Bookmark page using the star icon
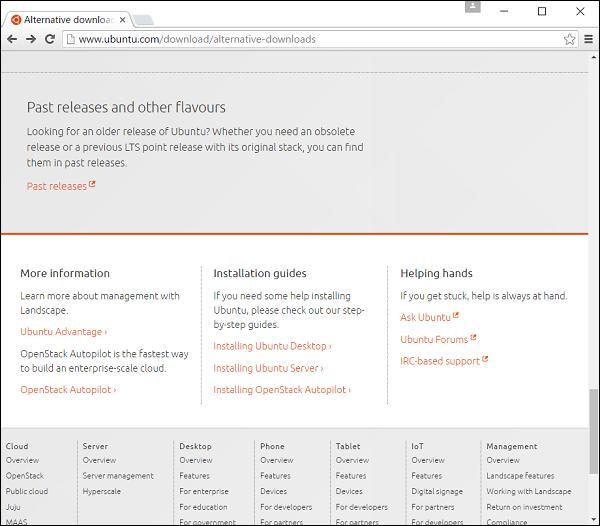 tap(569, 39)
